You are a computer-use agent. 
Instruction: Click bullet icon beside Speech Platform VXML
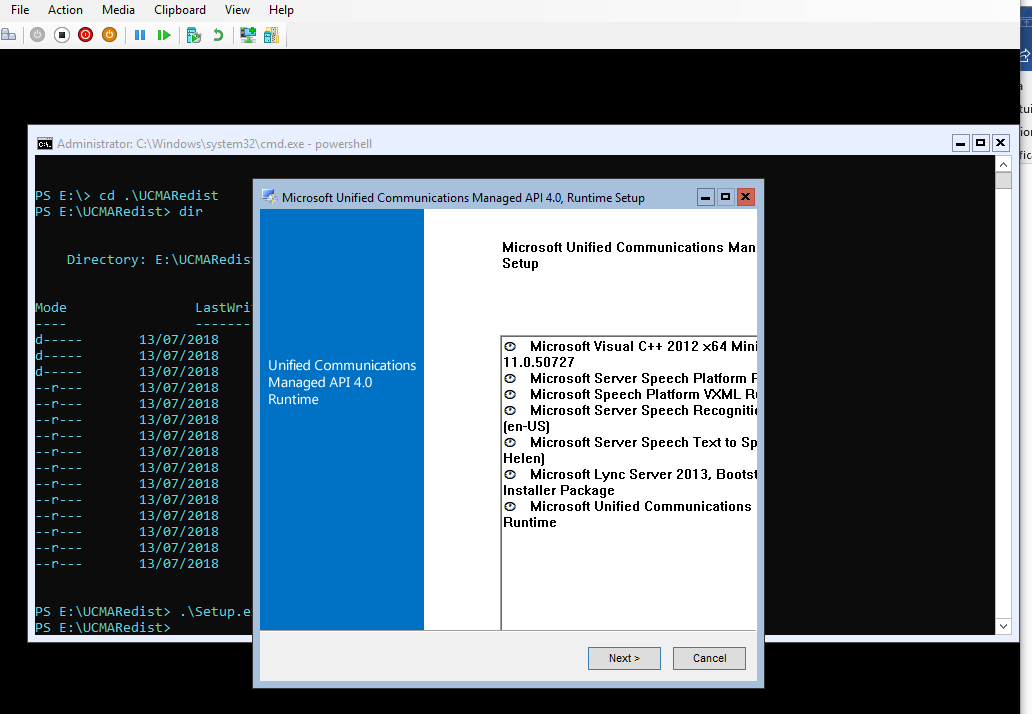tap(510, 394)
